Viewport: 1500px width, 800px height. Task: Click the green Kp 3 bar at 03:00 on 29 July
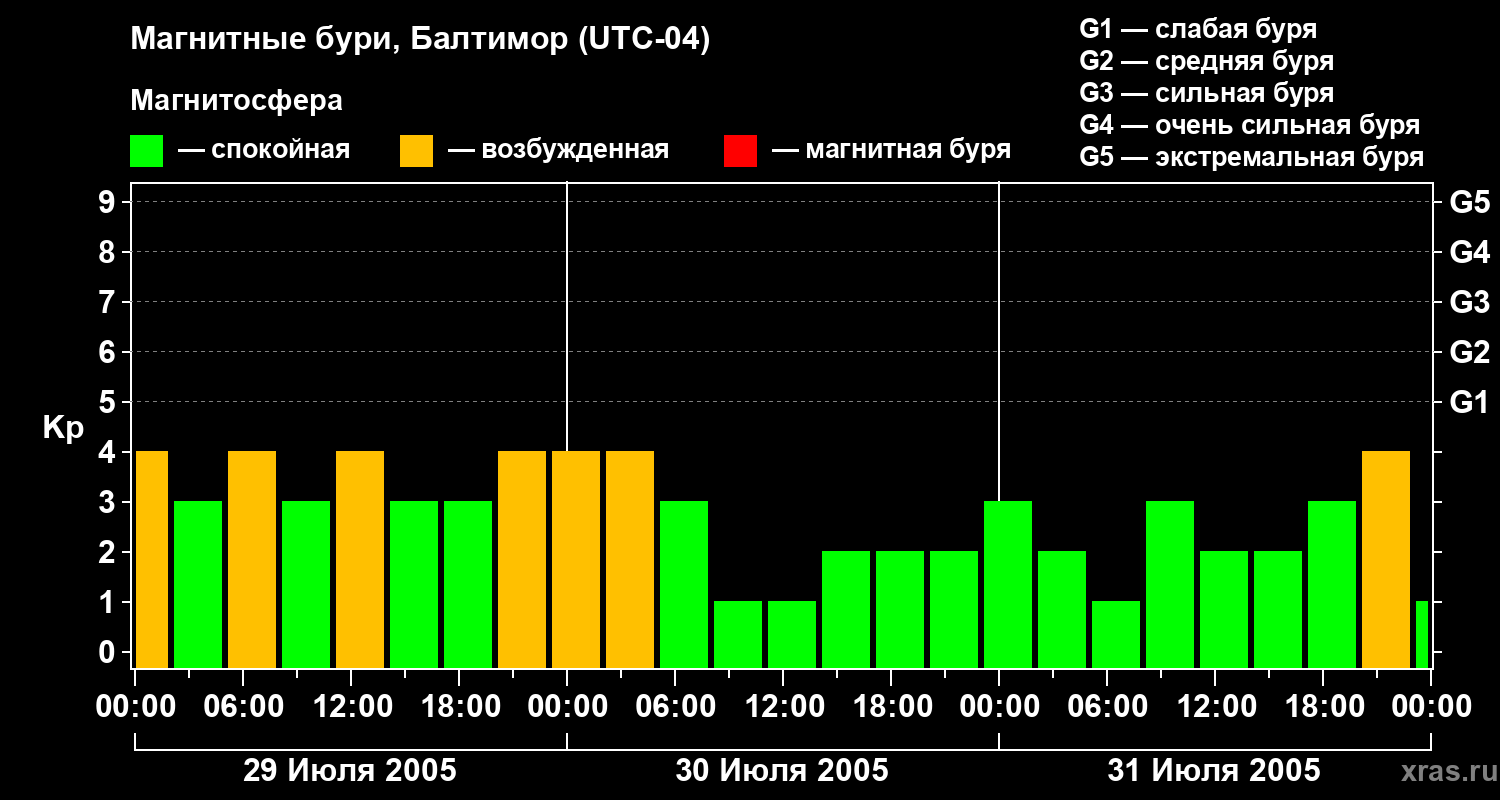coord(198,584)
